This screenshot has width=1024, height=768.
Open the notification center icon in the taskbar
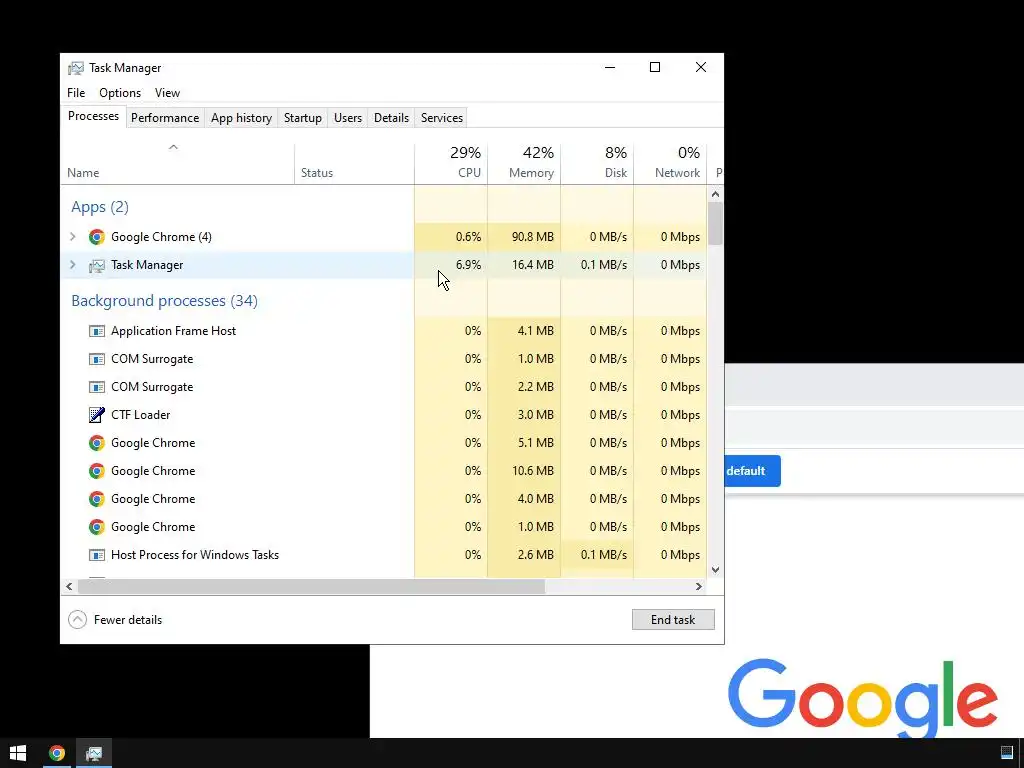pyautogui.click(x=1006, y=753)
